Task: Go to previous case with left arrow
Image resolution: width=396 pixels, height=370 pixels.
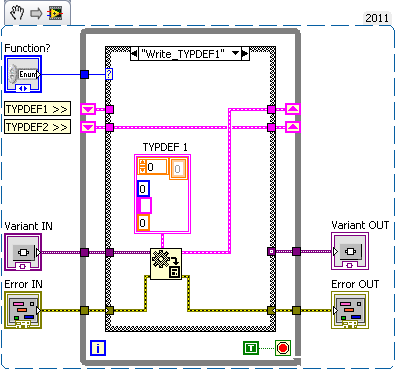Action: point(134,53)
